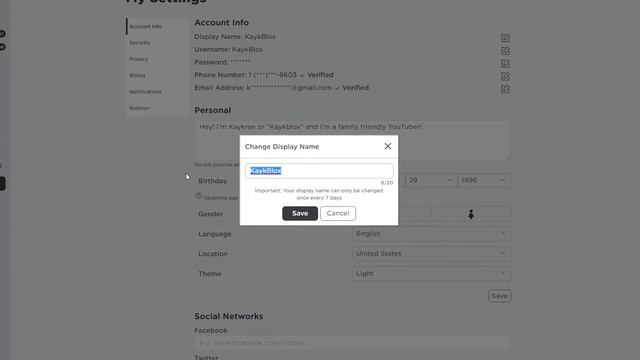Edit the Display Name with pencil icon
Viewport: 640px width, 360px height.
(505, 38)
